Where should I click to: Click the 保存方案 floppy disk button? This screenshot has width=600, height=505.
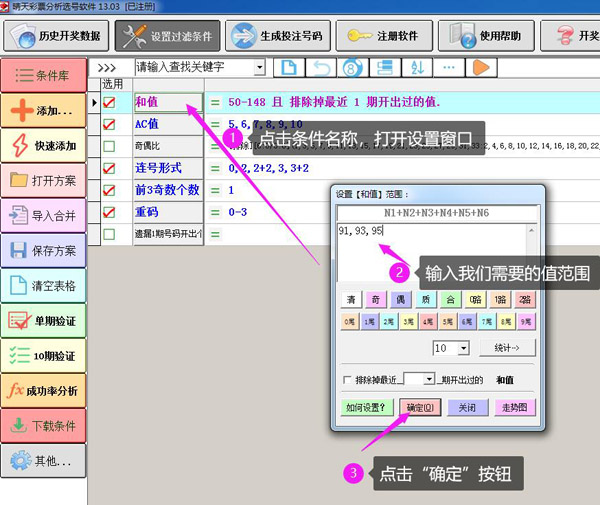[x=44, y=251]
